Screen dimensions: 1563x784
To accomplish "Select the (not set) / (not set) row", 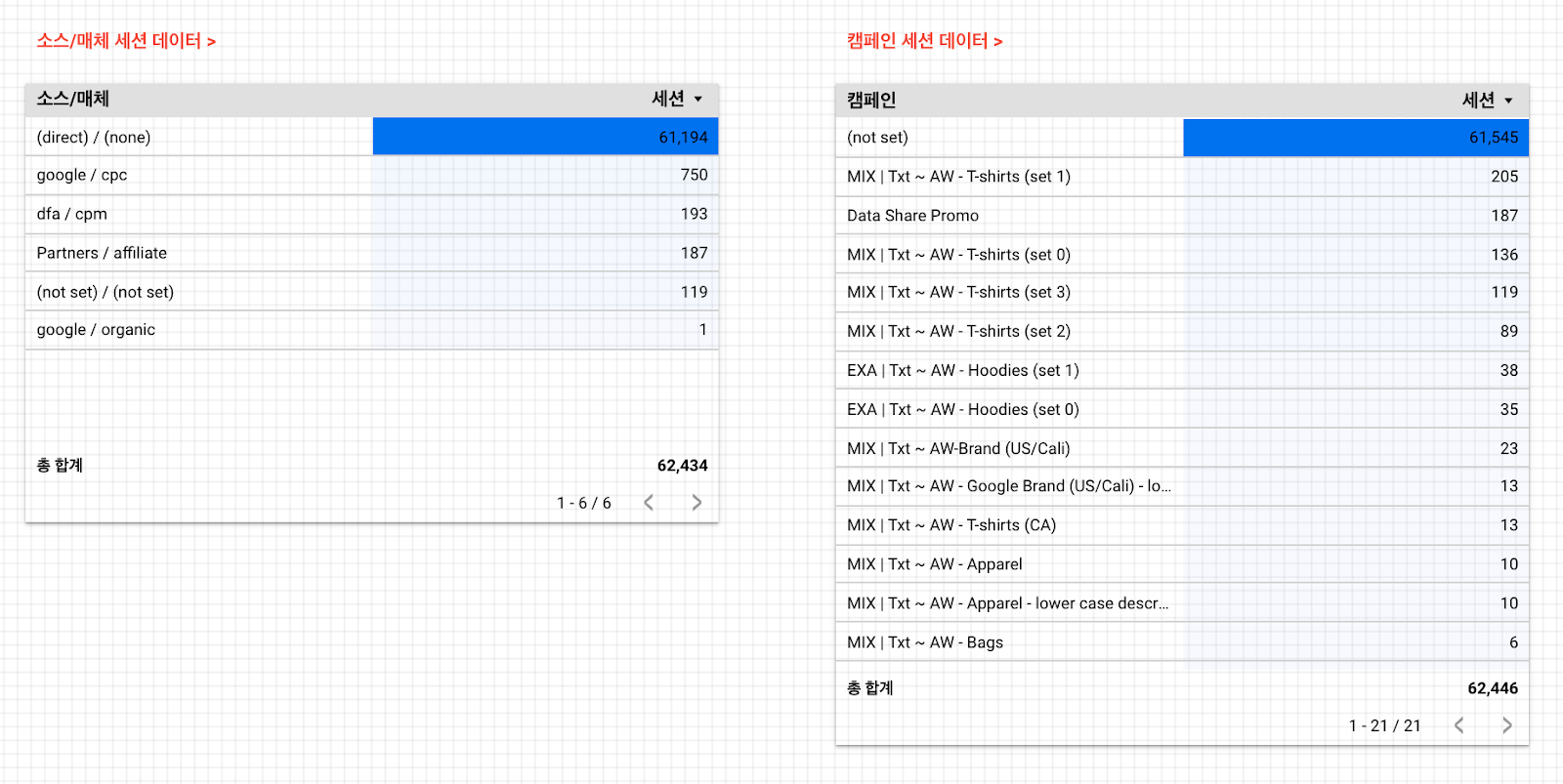I will (372, 292).
